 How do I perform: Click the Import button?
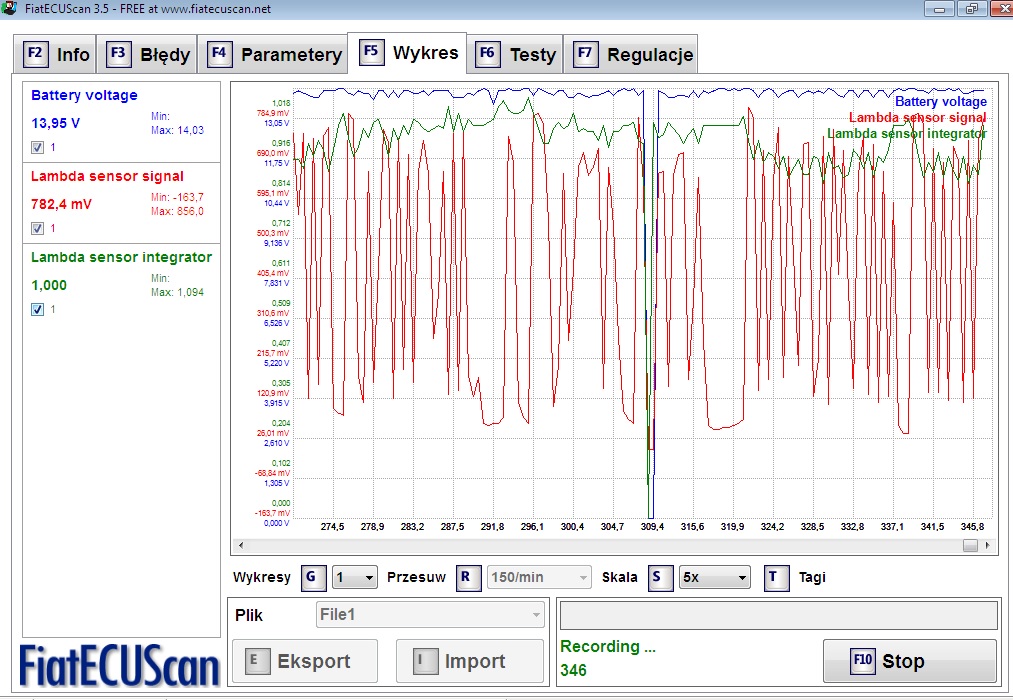click(470, 661)
